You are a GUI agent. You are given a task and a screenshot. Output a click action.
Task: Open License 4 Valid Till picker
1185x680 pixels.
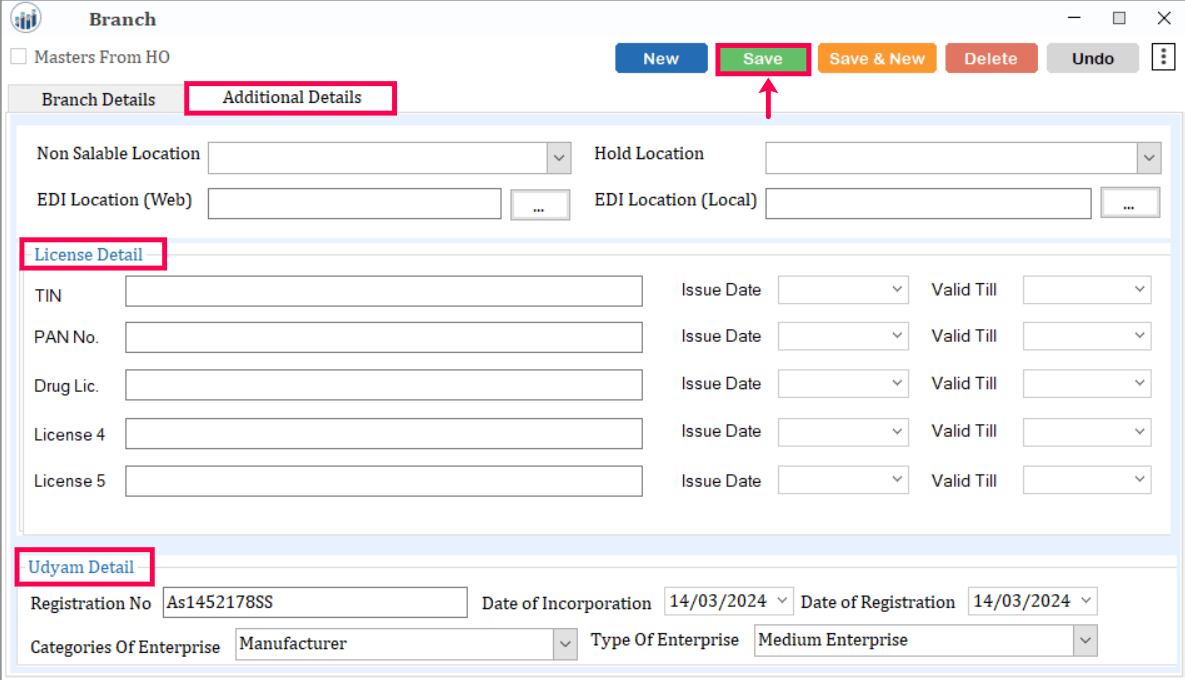(1140, 431)
